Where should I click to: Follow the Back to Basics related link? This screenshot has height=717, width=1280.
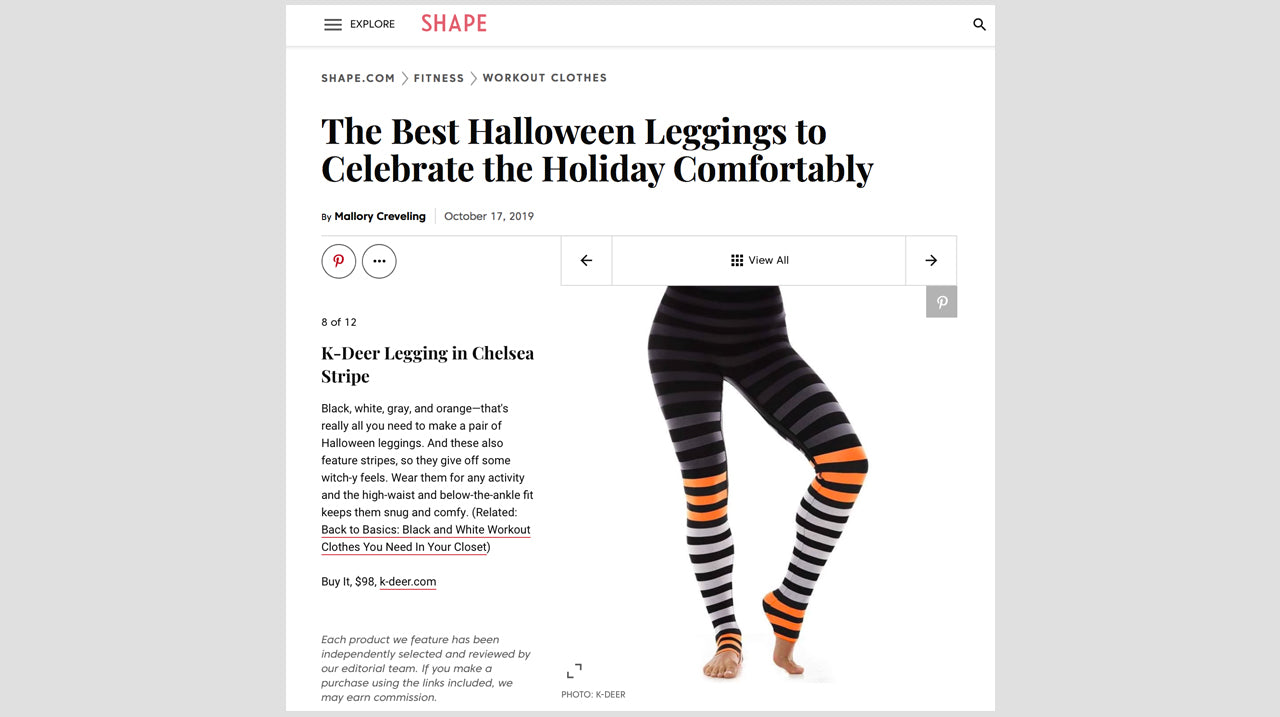(x=426, y=538)
